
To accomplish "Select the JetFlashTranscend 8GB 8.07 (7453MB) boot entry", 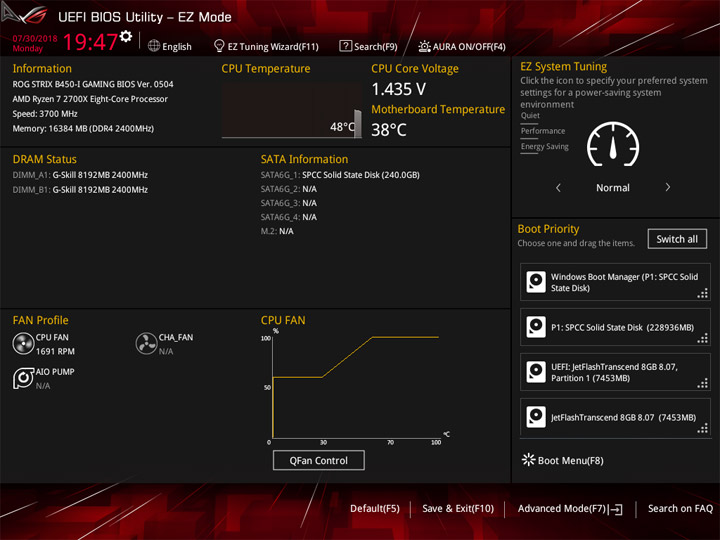I will coord(615,417).
